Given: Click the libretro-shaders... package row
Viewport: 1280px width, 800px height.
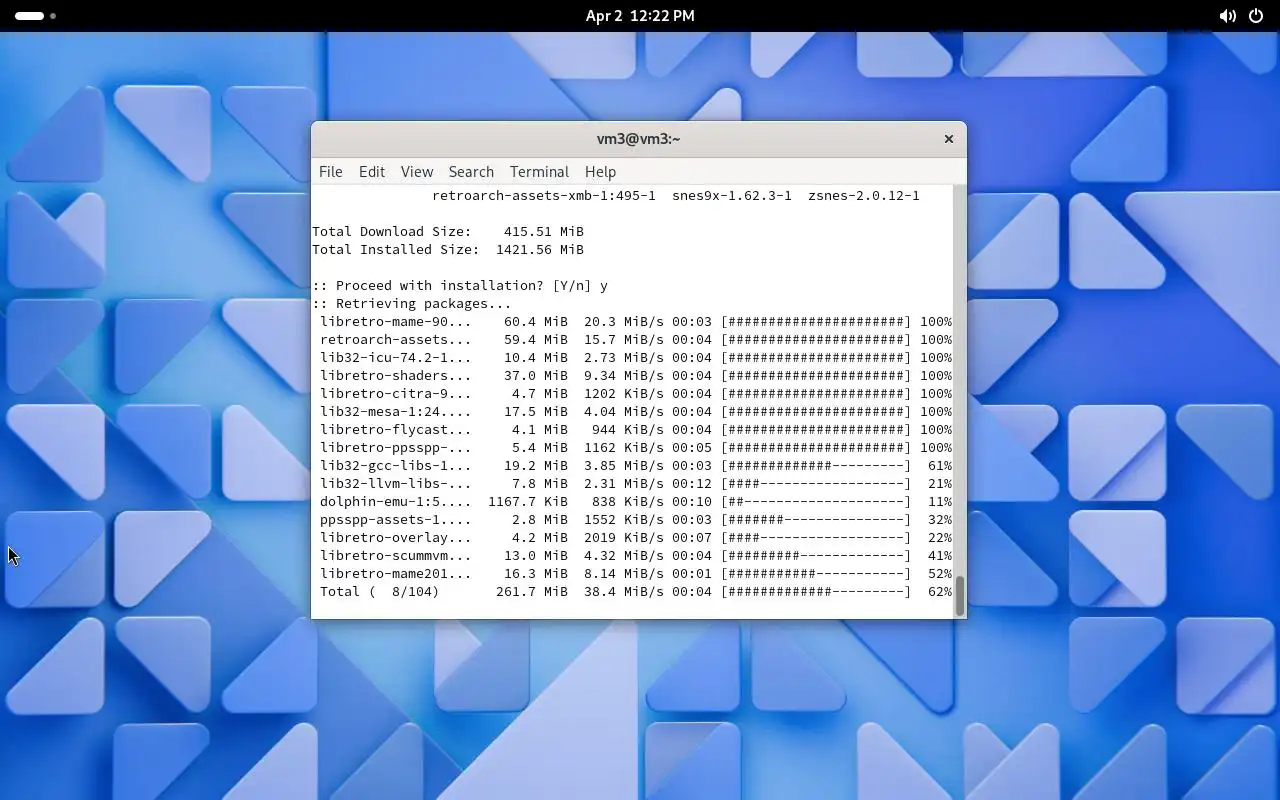Looking at the screenshot, I should click(x=636, y=376).
